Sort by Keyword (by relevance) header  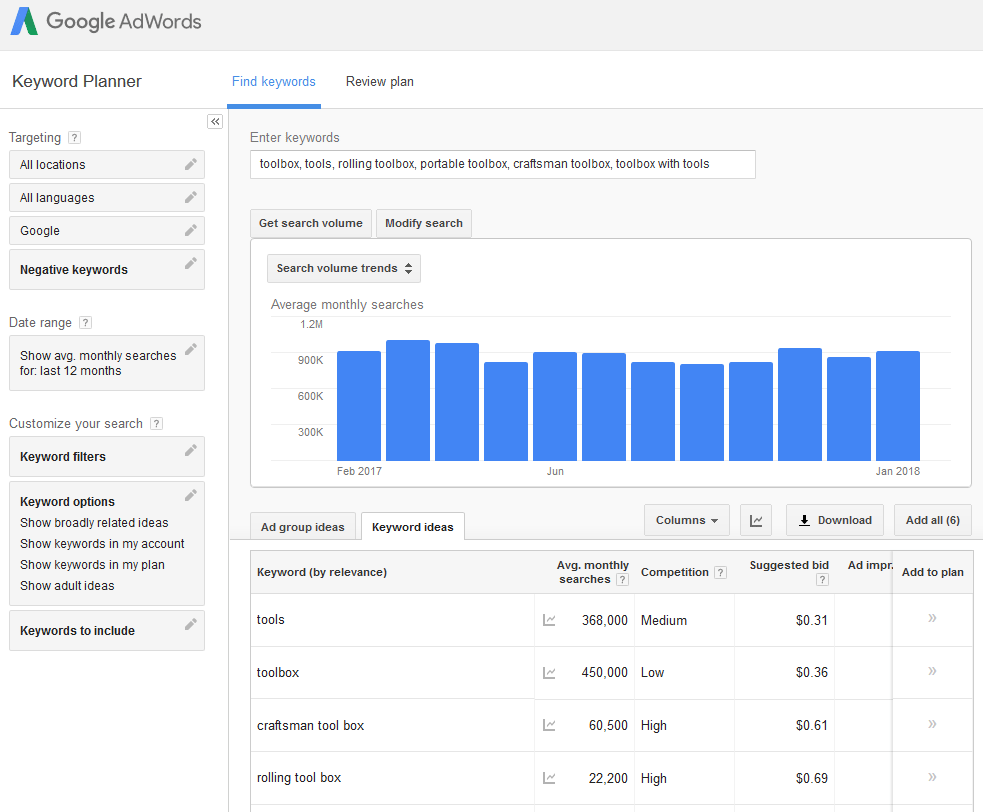[322, 572]
